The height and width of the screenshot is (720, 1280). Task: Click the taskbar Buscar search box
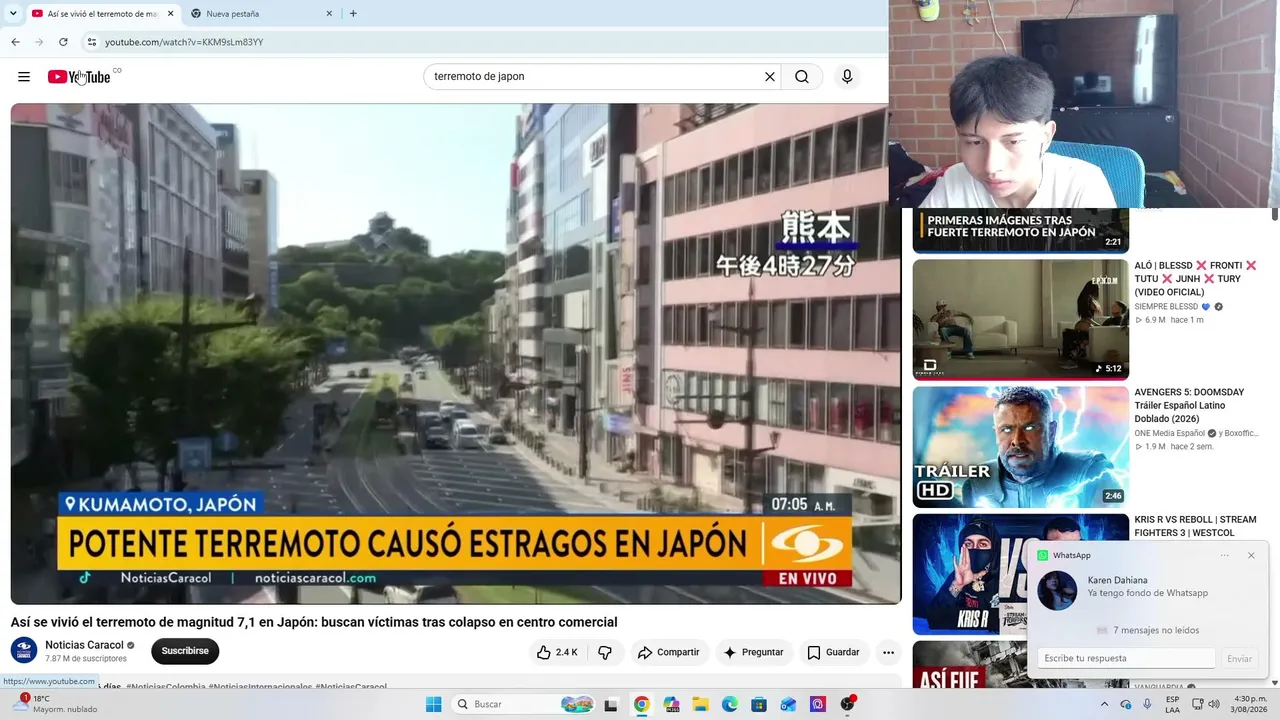pos(523,704)
